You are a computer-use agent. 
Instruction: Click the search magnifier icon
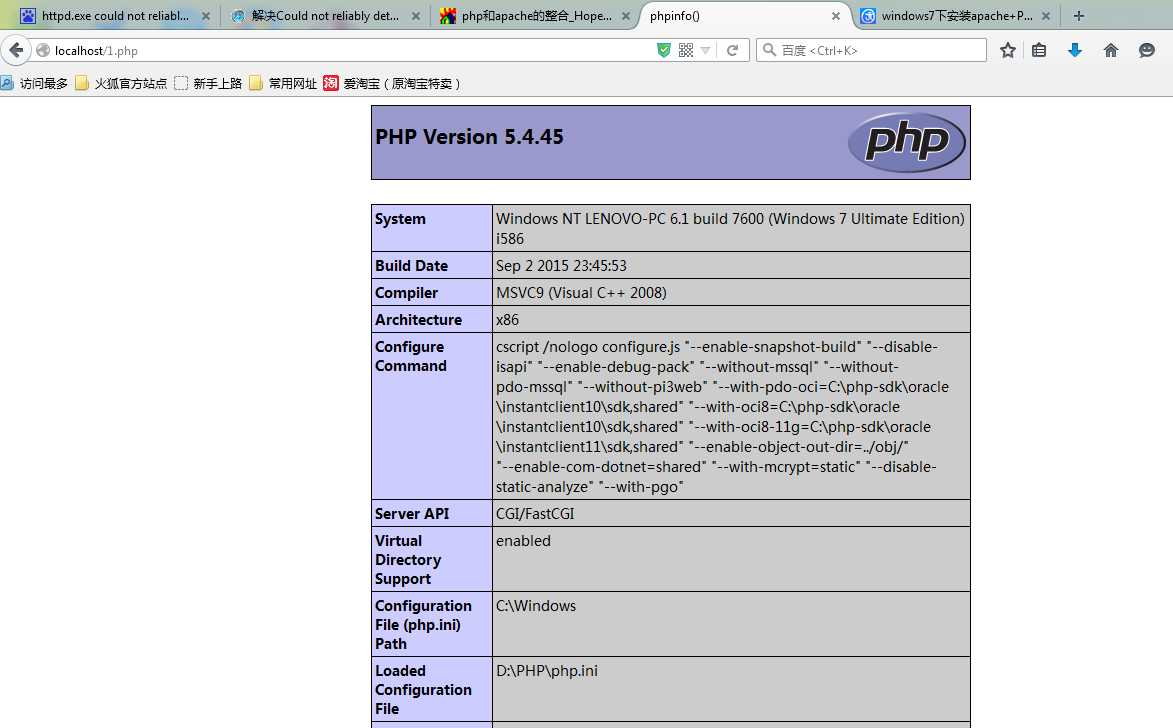click(x=769, y=50)
